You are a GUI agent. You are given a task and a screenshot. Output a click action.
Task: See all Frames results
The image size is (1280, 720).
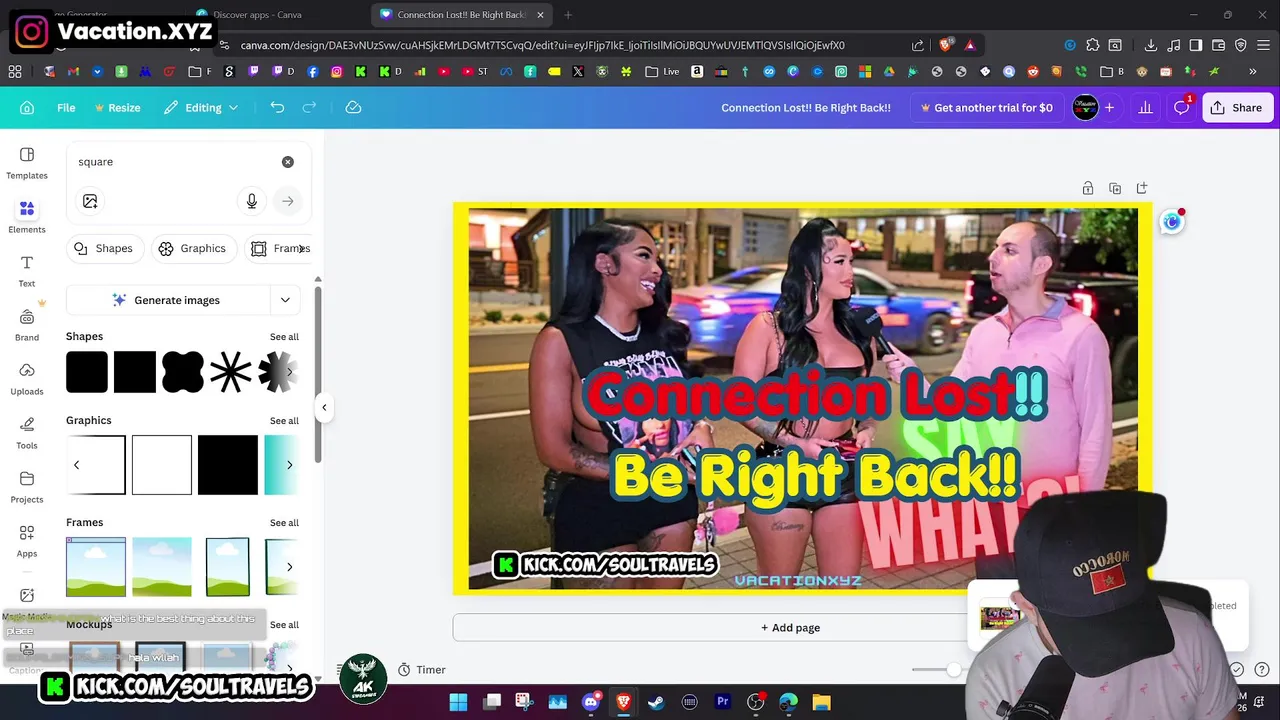pos(284,523)
